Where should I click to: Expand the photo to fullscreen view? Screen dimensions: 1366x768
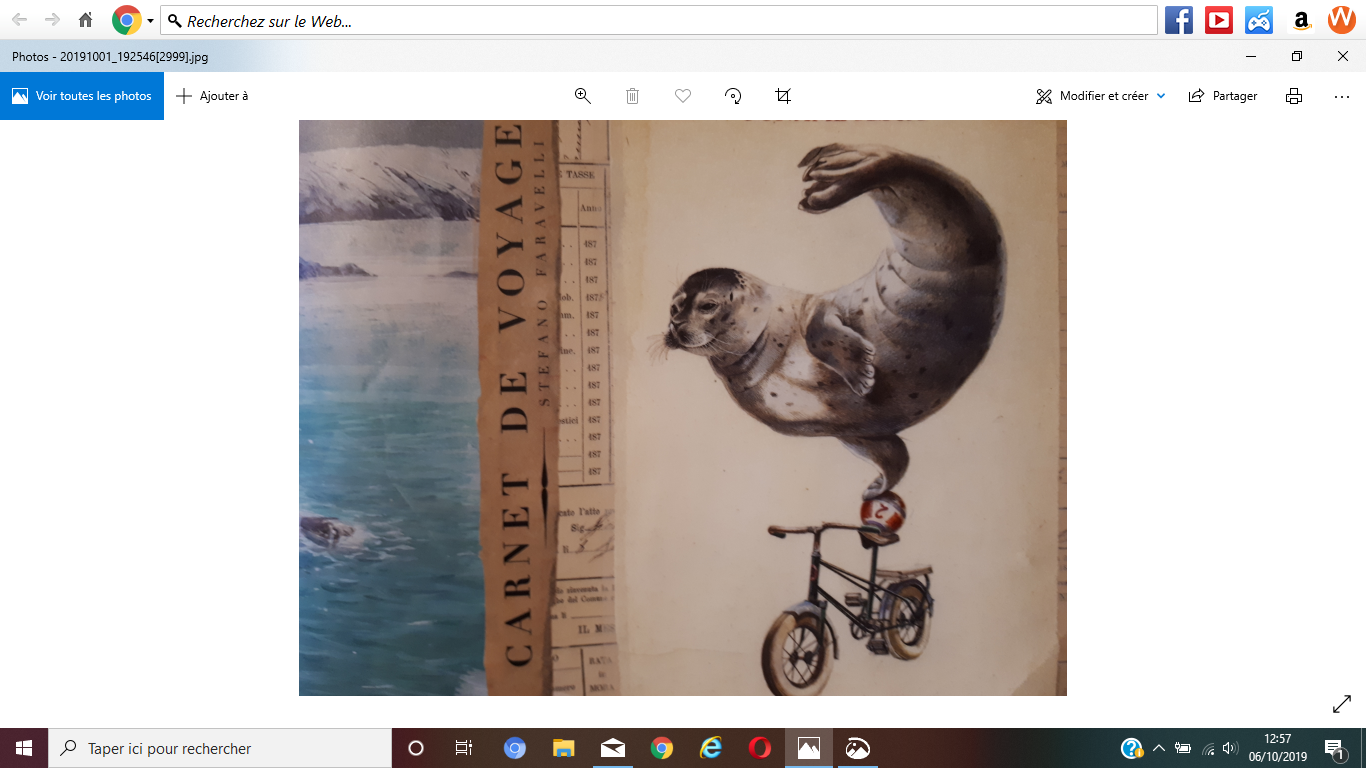click(x=1342, y=704)
